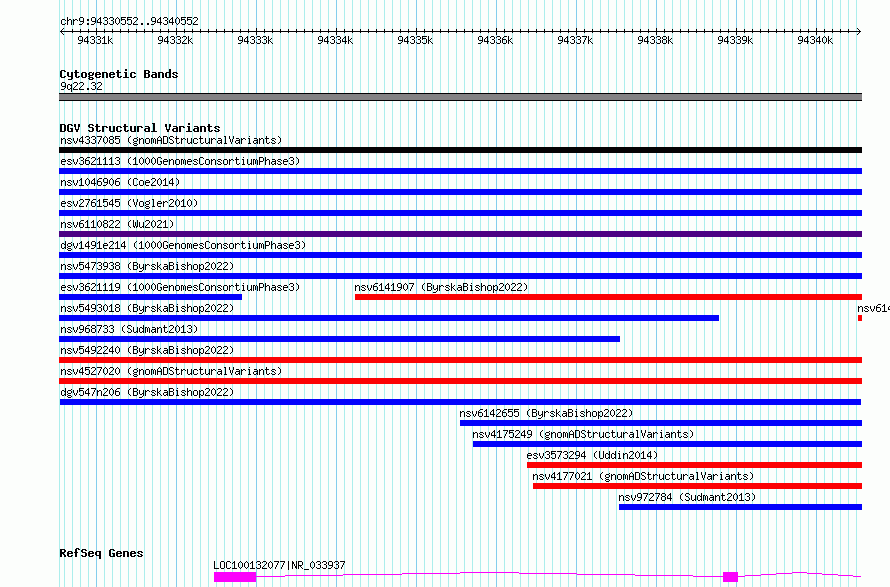Click the partially visible nsv61 label at right edge

pos(874,308)
